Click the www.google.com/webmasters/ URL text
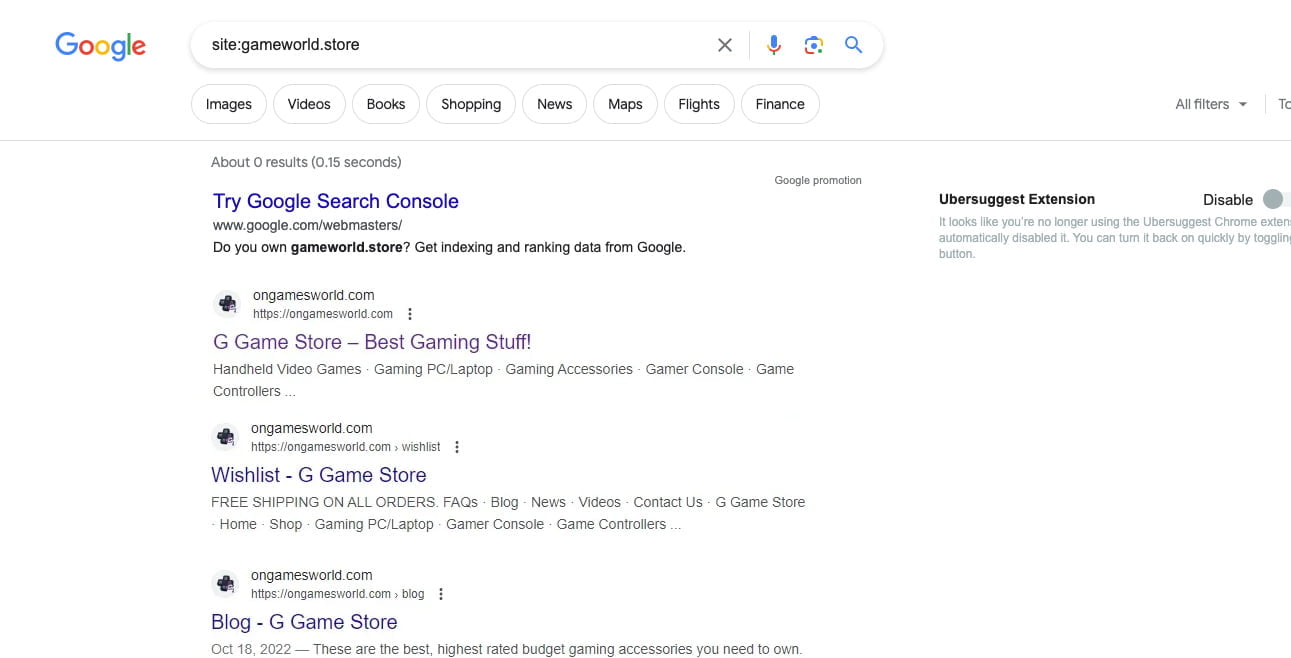The width and height of the screenshot is (1291, 658). click(308, 225)
